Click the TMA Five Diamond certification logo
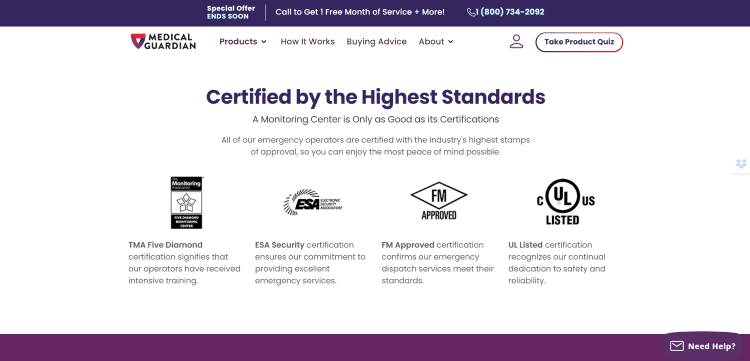Viewport: 750px width, 361px height. coord(187,202)
